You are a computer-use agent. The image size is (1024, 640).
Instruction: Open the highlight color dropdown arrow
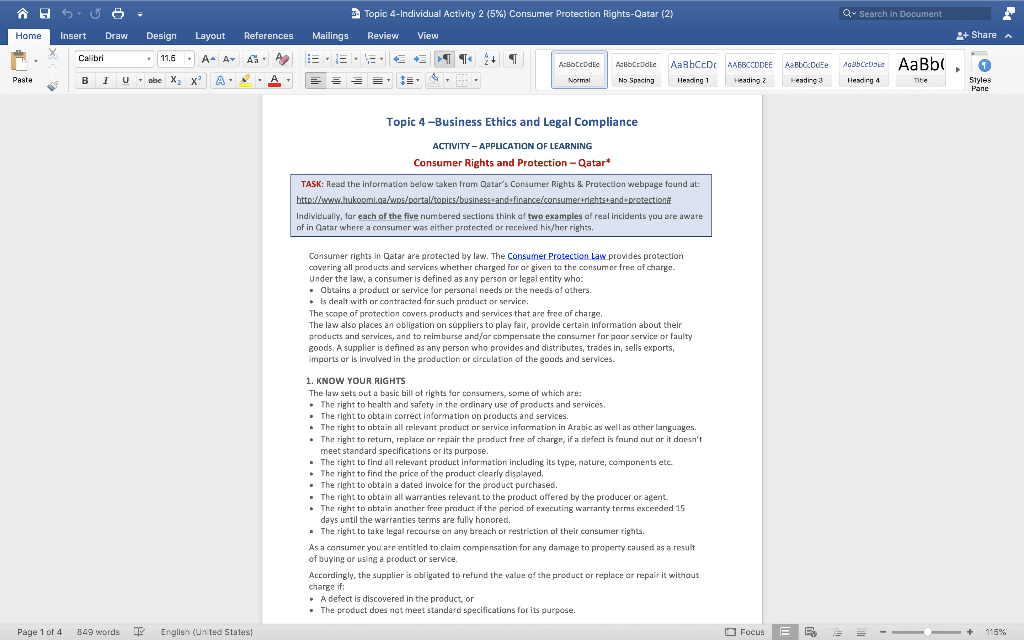(x=260, y=80)
